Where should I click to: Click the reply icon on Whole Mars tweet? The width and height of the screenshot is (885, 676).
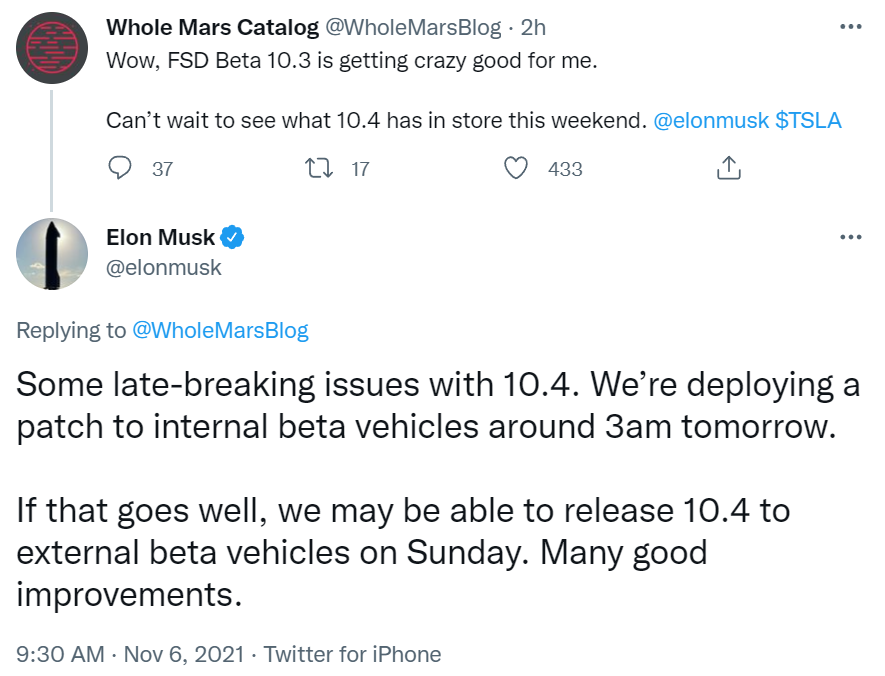pyautogui.click(x=121, y=168)
